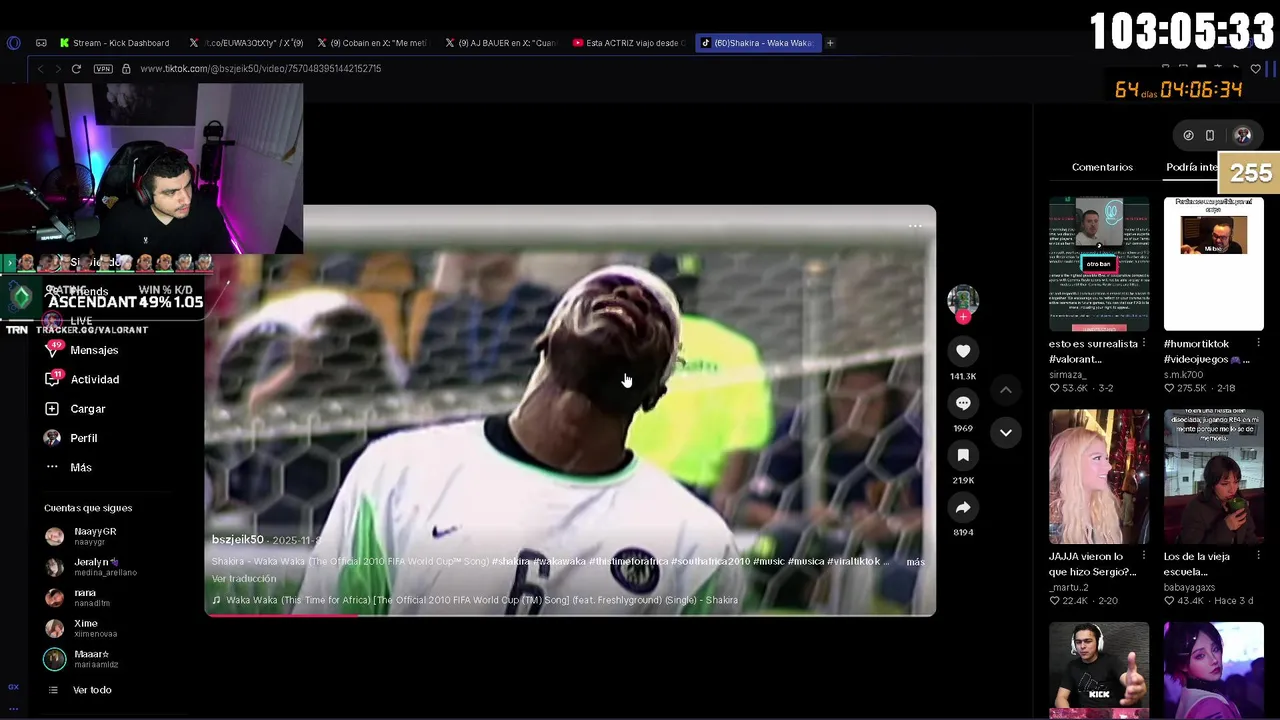Expand the caption with más
Image resolution: width=1280 pixels, height=720 pixels.
(x=915, y=562)
